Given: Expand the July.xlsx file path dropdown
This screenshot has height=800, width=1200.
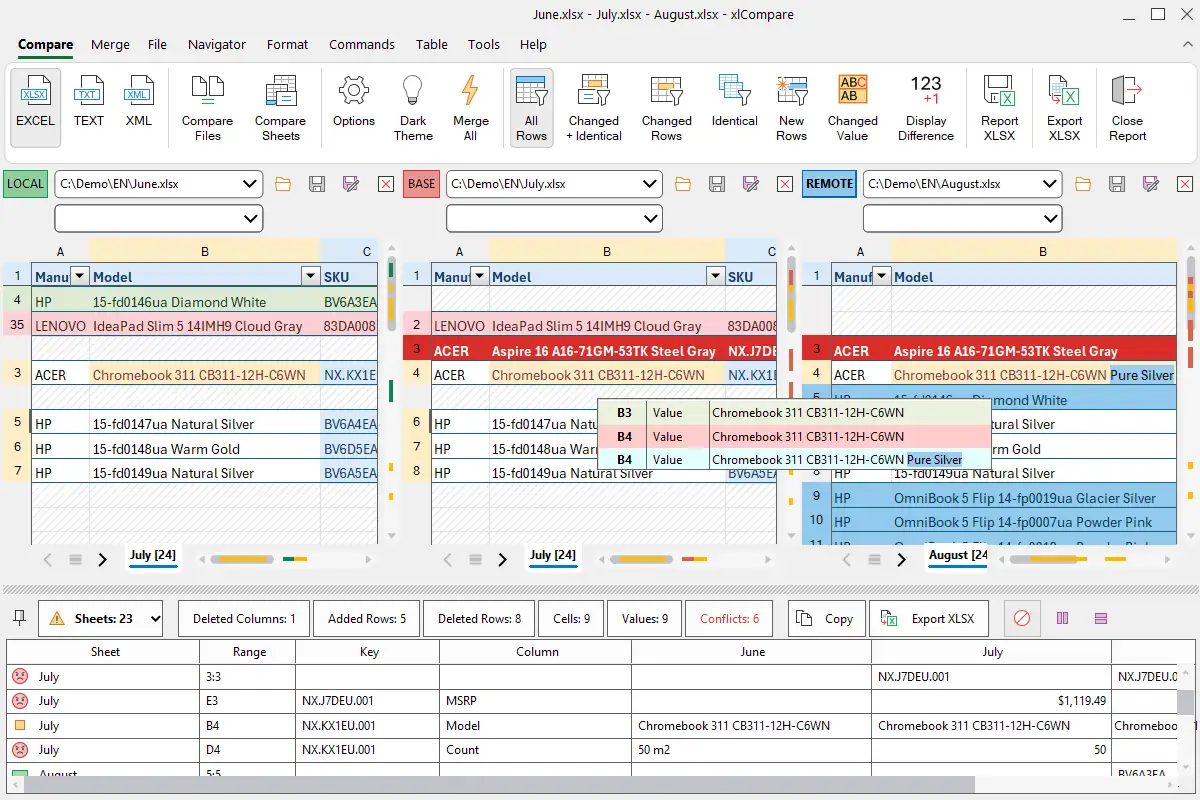Looking at the screenshot, I should [x=649, y=184].
